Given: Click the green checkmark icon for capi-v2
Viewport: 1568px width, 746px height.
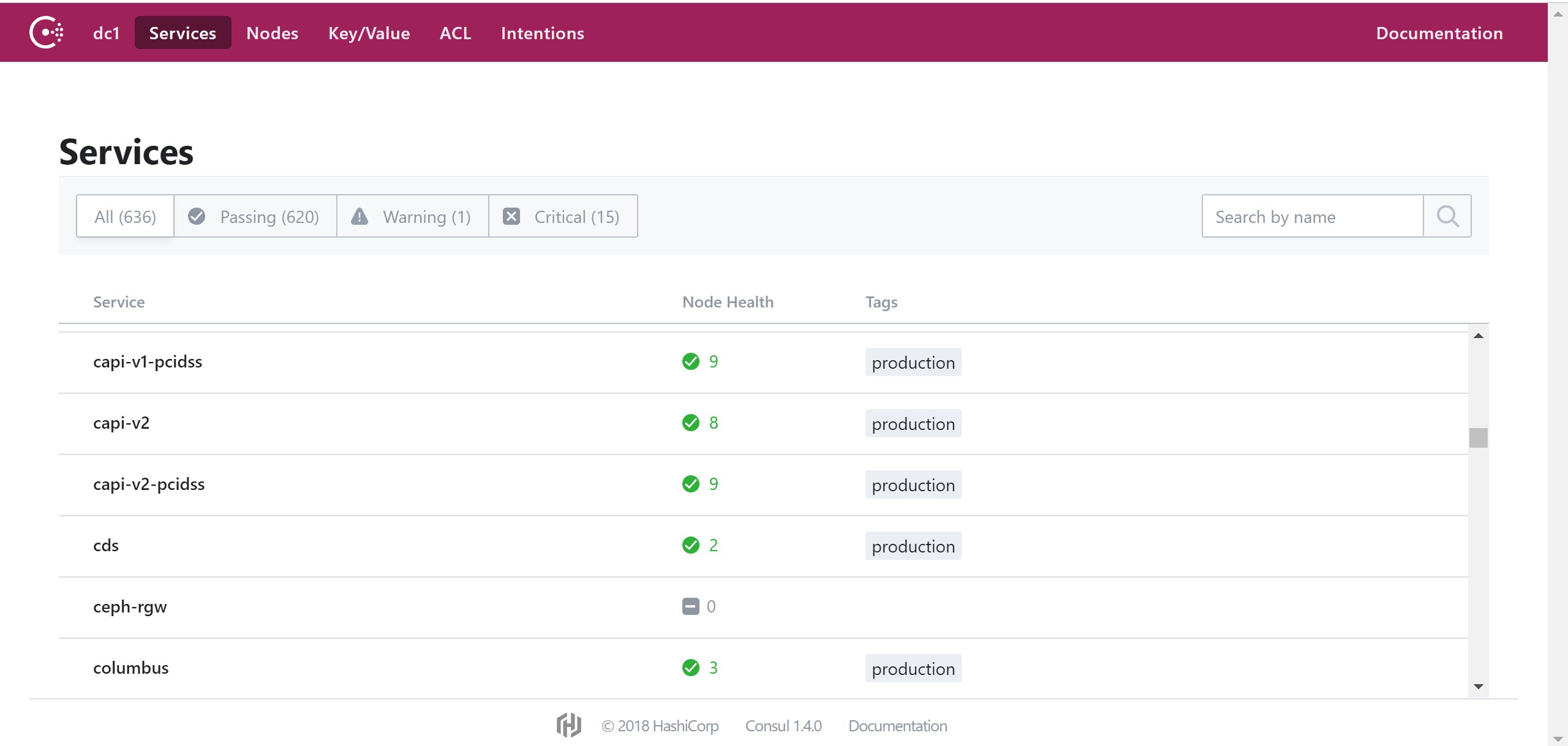Looking at the screenshot, I should [690, 423].
